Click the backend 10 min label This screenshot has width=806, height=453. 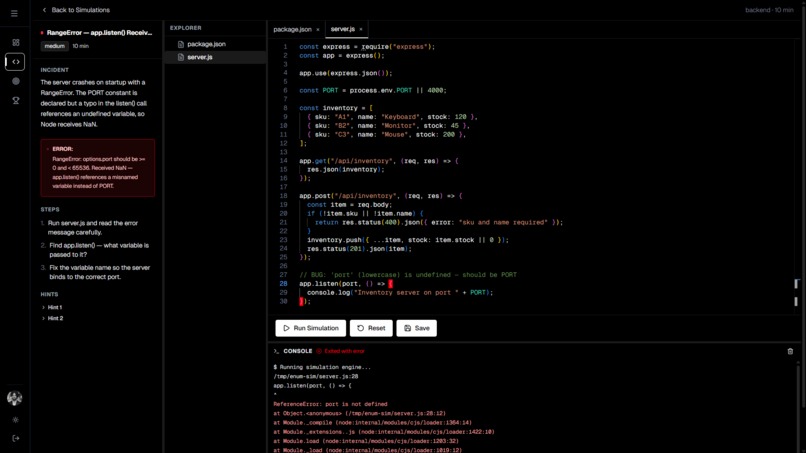coord(769,10)
